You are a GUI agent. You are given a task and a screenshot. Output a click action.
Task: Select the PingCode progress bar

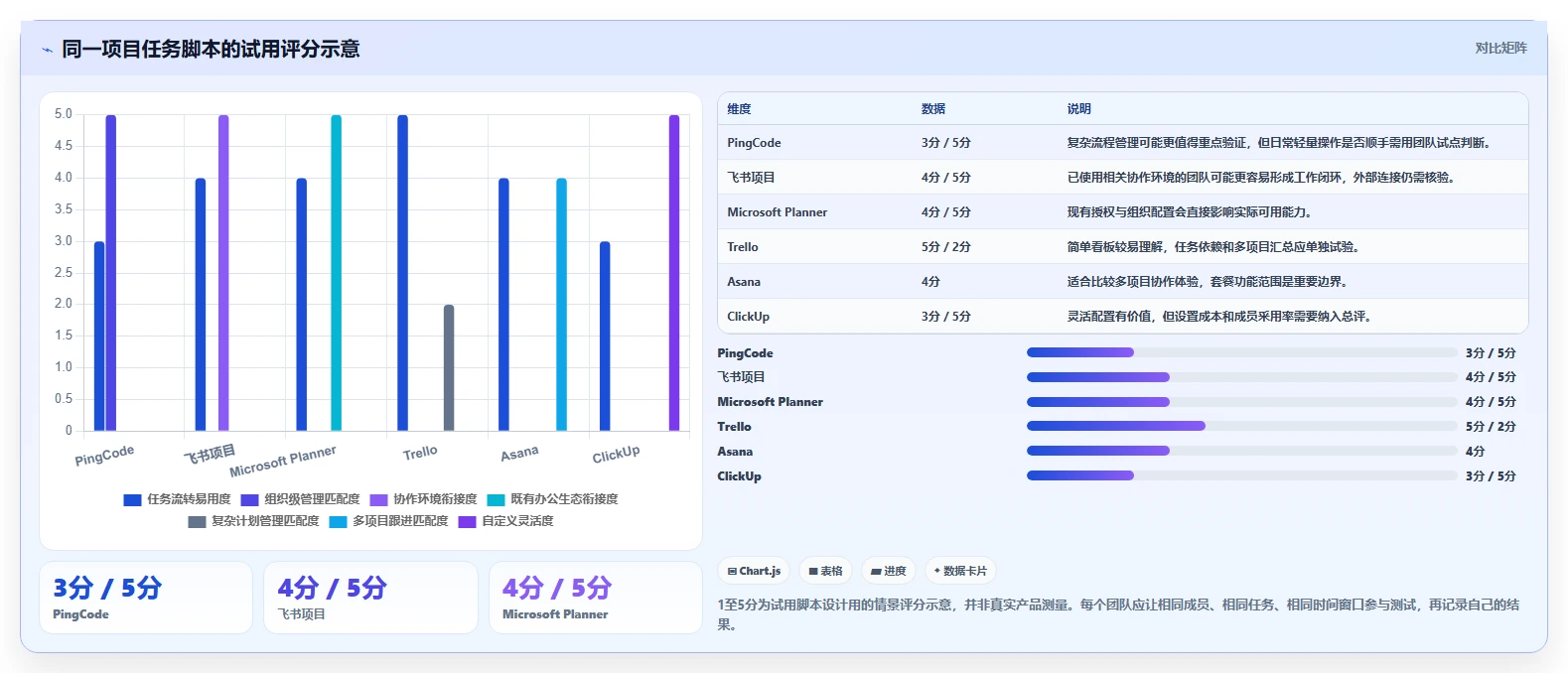(1241, 352)
